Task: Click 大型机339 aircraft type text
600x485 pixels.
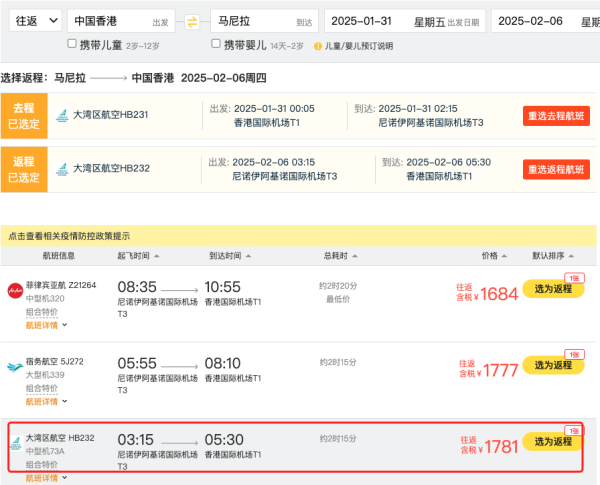Action: (45, 375)
